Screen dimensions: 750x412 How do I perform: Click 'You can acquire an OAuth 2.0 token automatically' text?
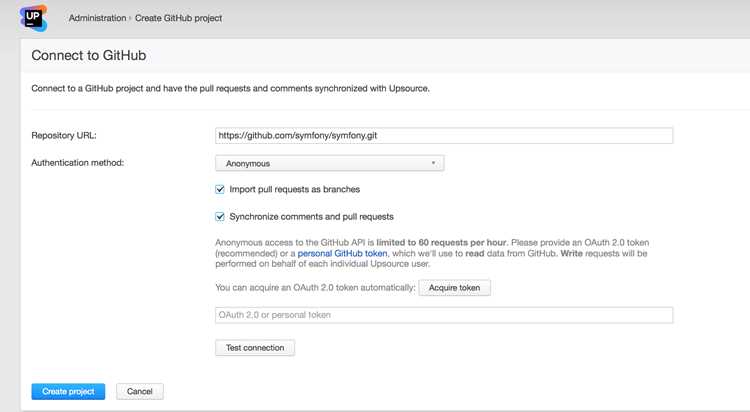315,288
